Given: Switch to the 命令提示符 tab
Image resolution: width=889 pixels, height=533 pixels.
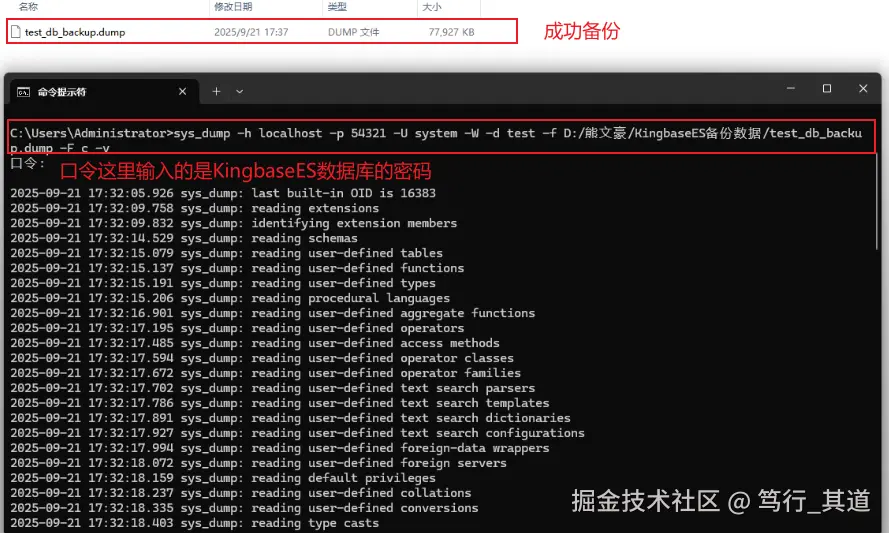Looking at the screenshot, I should pos(102,91).
